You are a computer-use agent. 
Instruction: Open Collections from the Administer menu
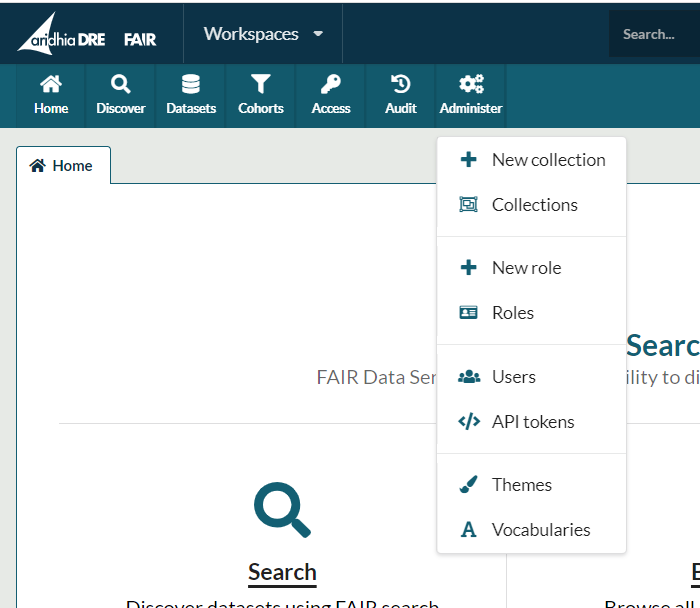532,205
